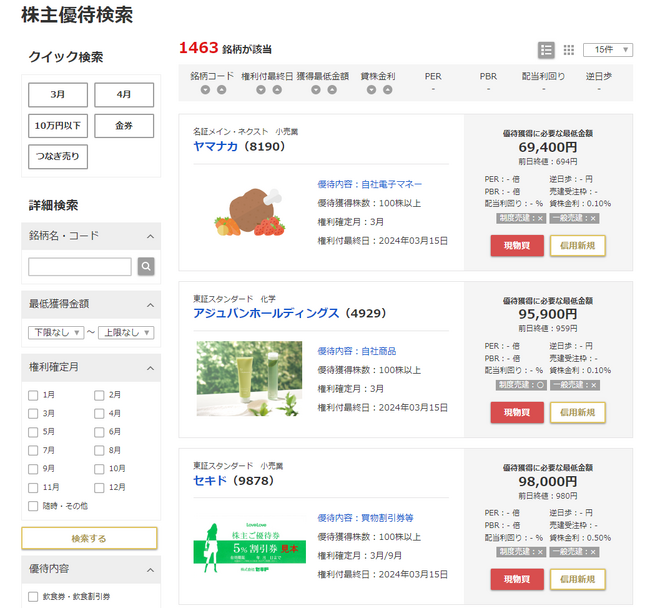650x608 pixels.
Task: Sort 権利付最終日 descending with down arrow
Action: point(260,90)
